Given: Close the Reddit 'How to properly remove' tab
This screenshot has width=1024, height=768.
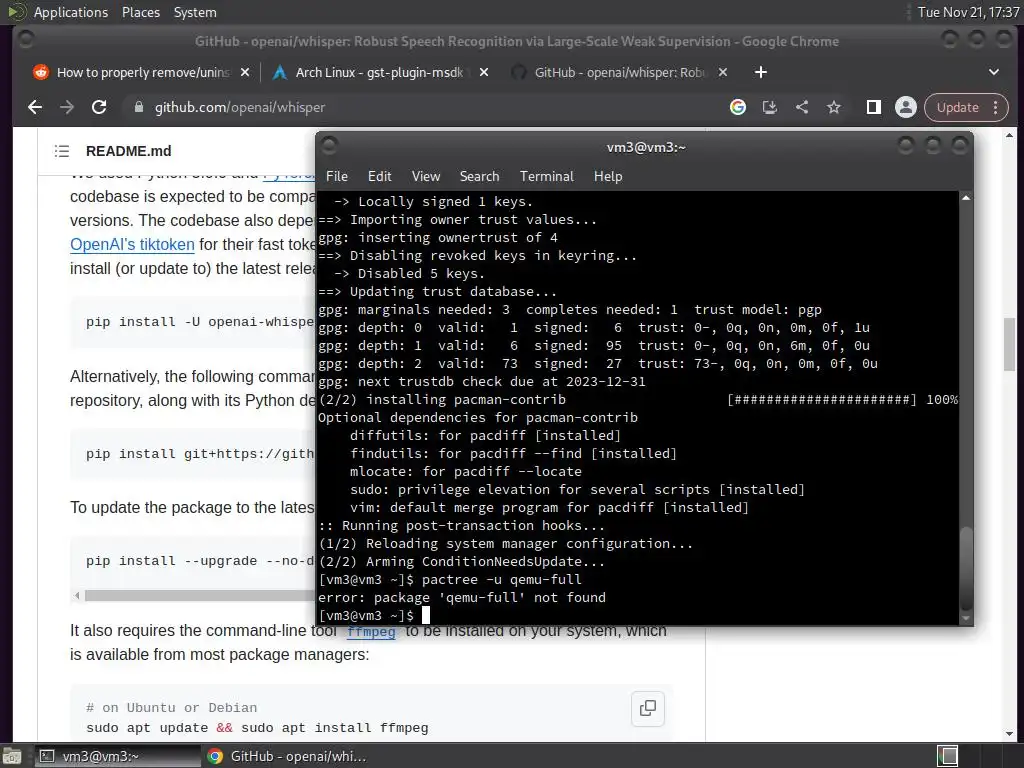Looking at the screenshot, I should click(245, 72).
